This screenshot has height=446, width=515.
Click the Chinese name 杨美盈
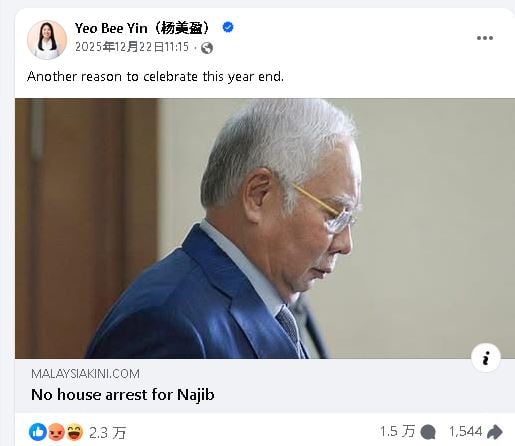[x=182, y=28]
